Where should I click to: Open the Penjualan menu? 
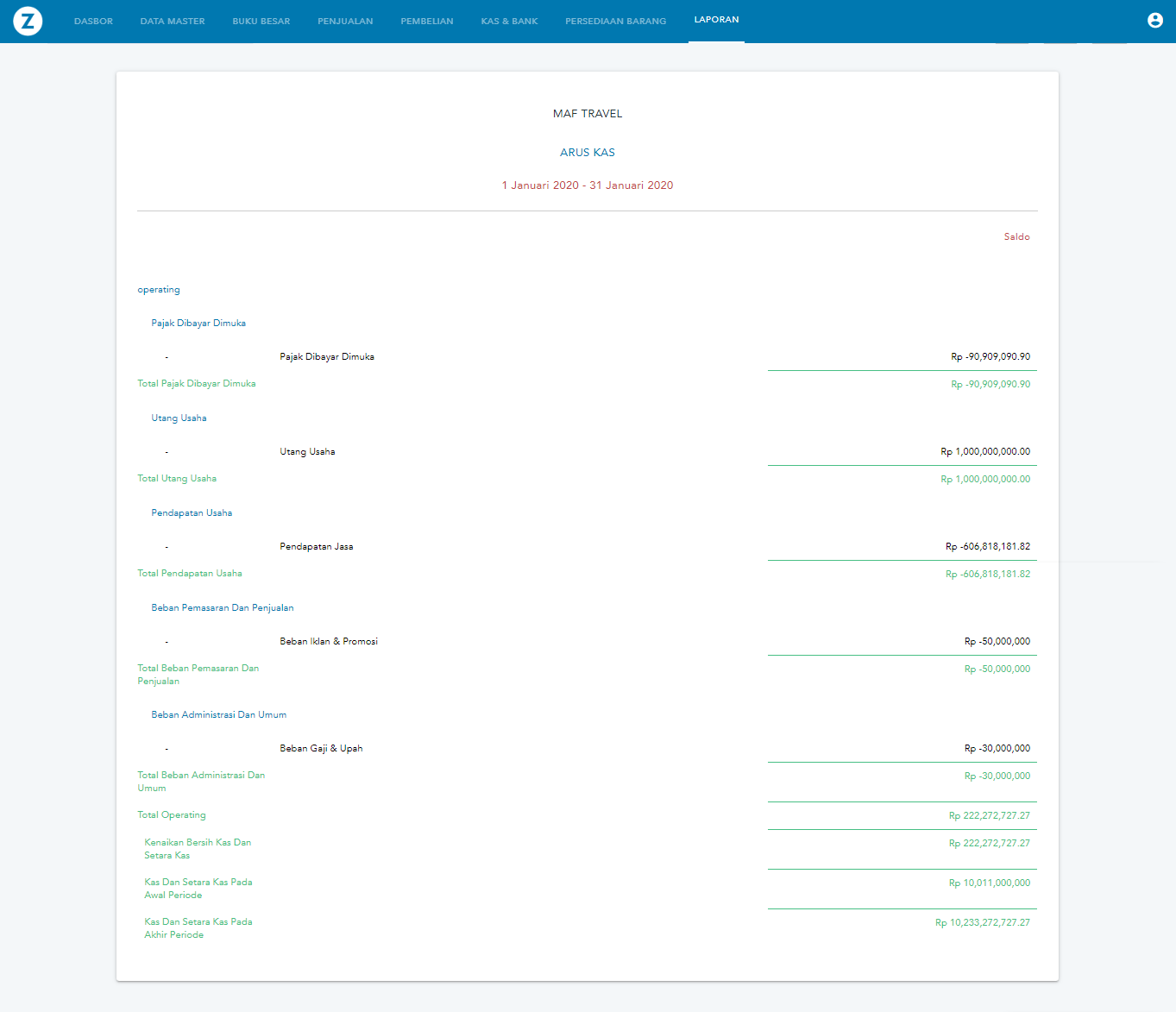point(345,22)
